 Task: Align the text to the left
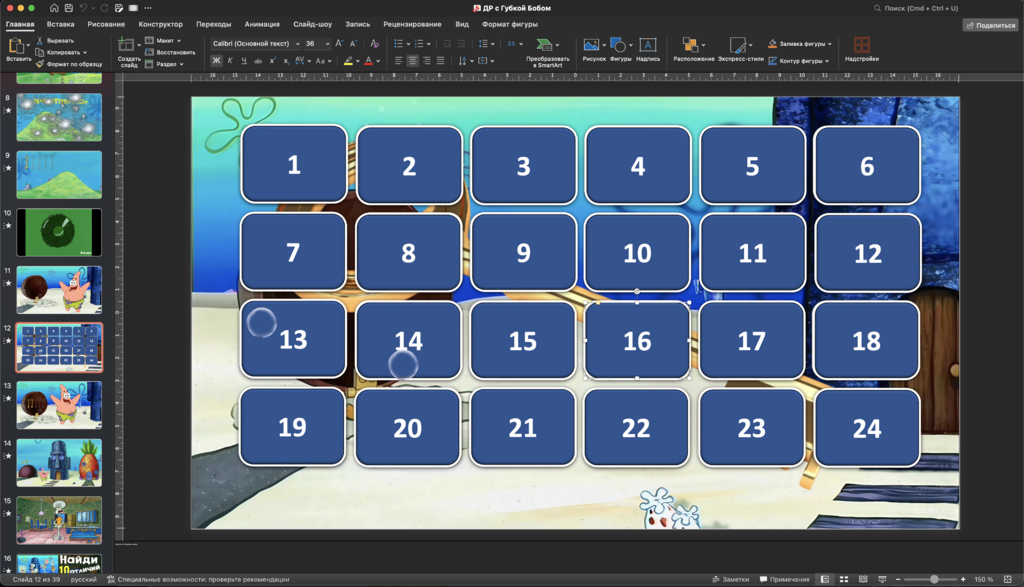point(398,61)
